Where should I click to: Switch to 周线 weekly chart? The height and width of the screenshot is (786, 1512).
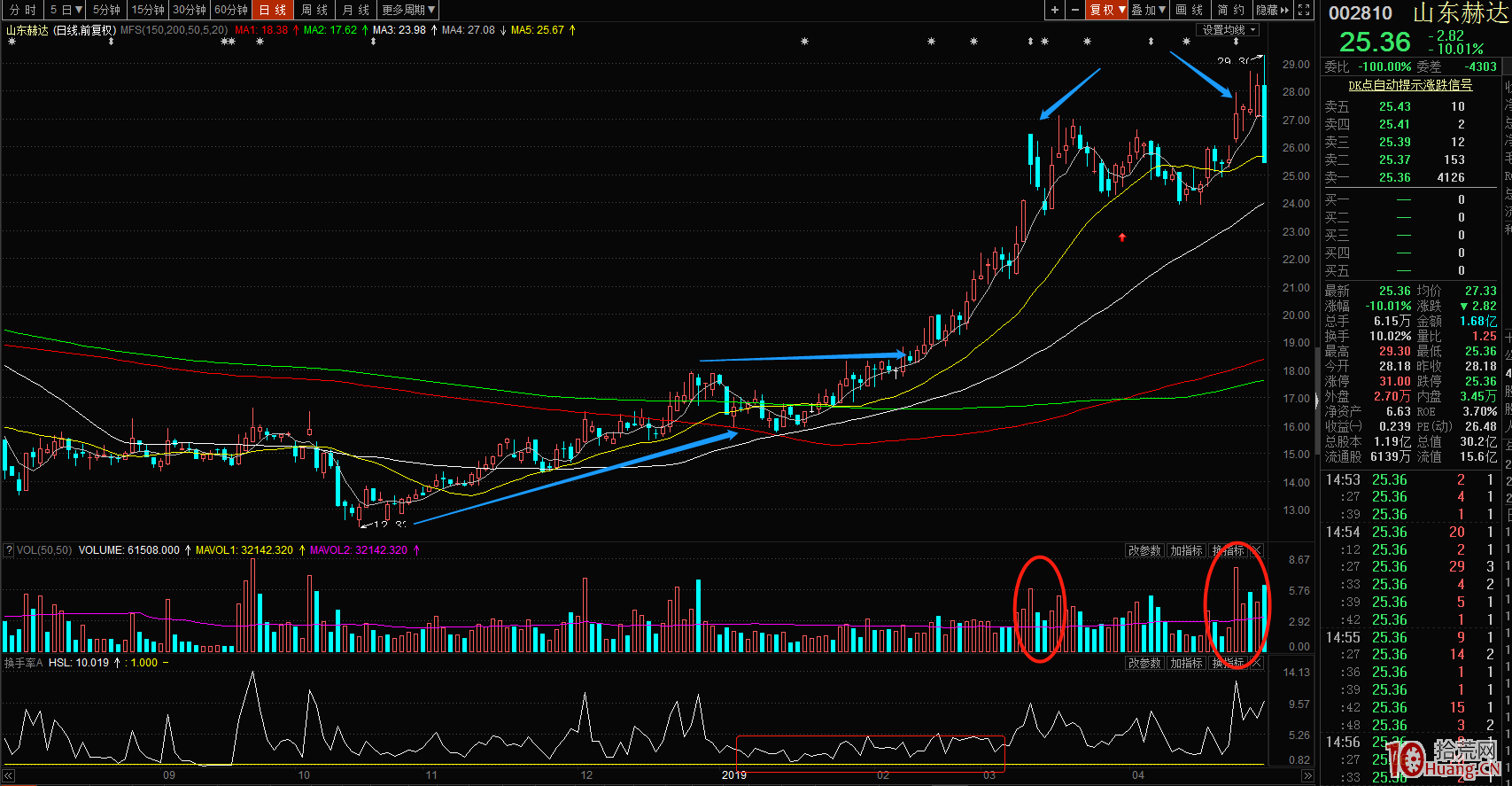coord(314,10)
